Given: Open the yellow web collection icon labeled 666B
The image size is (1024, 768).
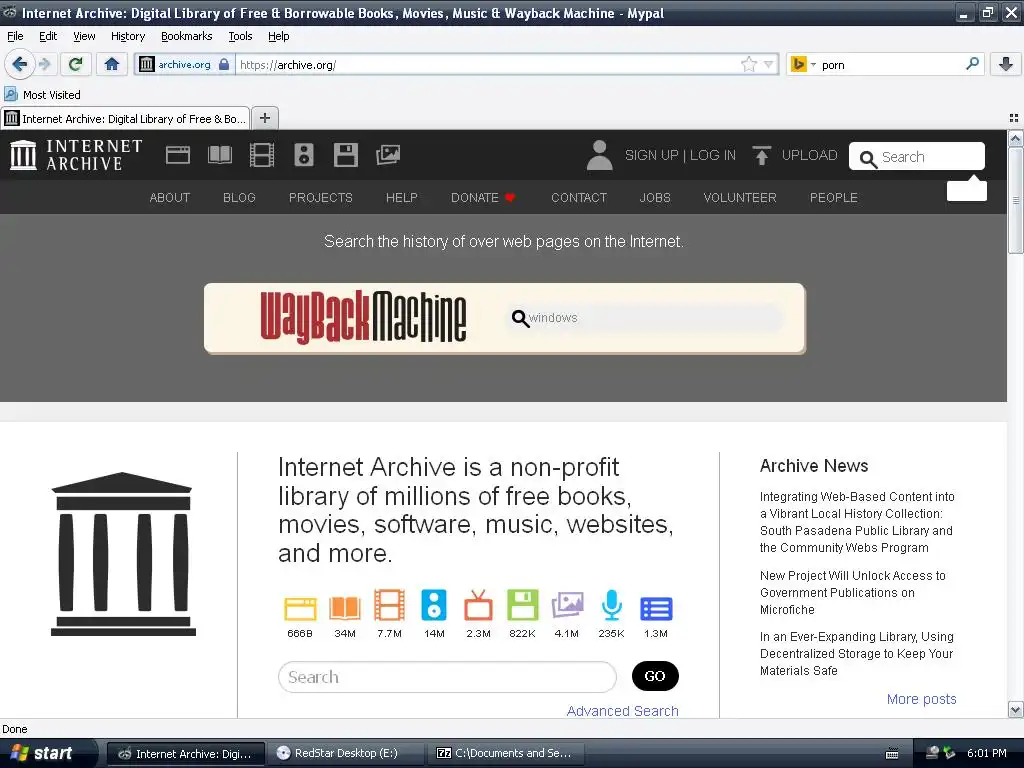Looking at the screenshot, I should coord(300,608).
